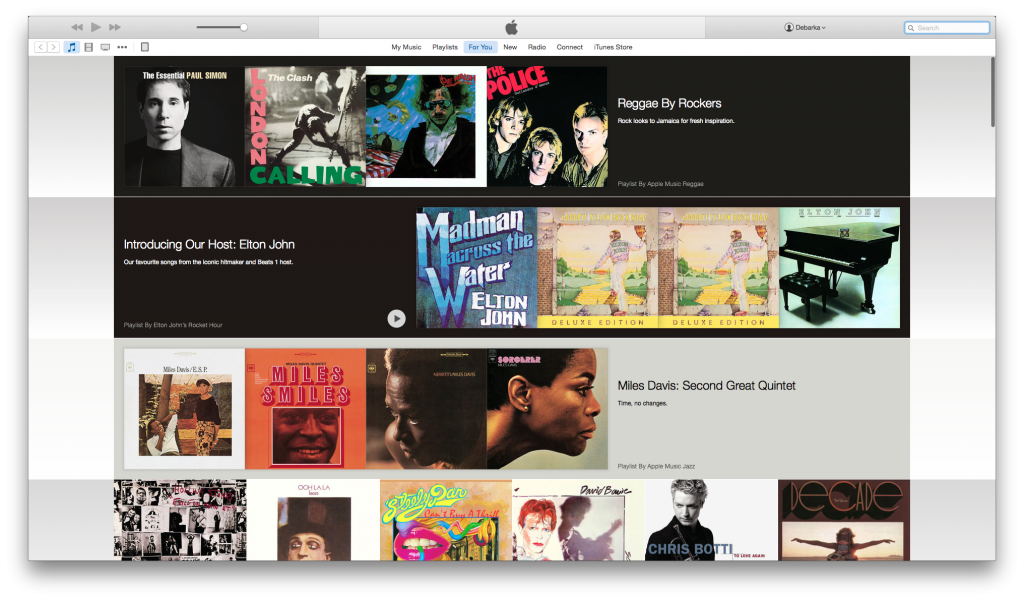Skip ahead with the fast-forward button

pos(115,27)
